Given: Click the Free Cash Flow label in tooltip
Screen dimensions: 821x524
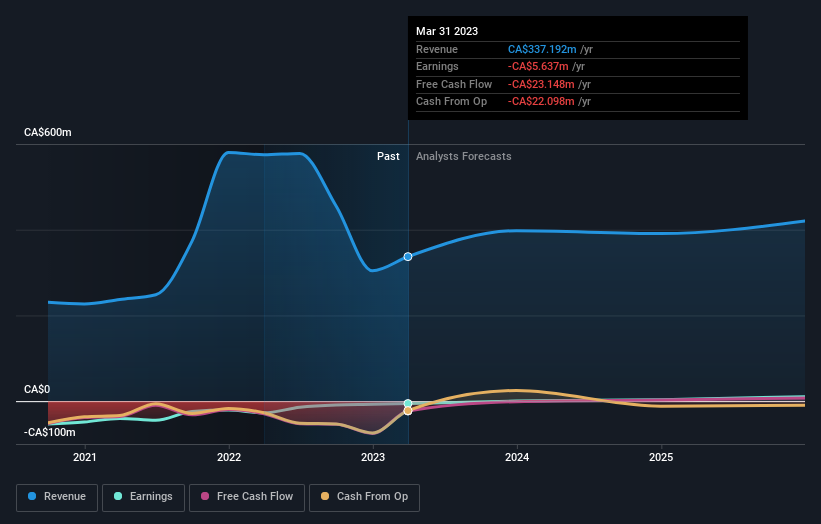Looking at the screenshot, I should pyautogui.click(x=454, y=84).
